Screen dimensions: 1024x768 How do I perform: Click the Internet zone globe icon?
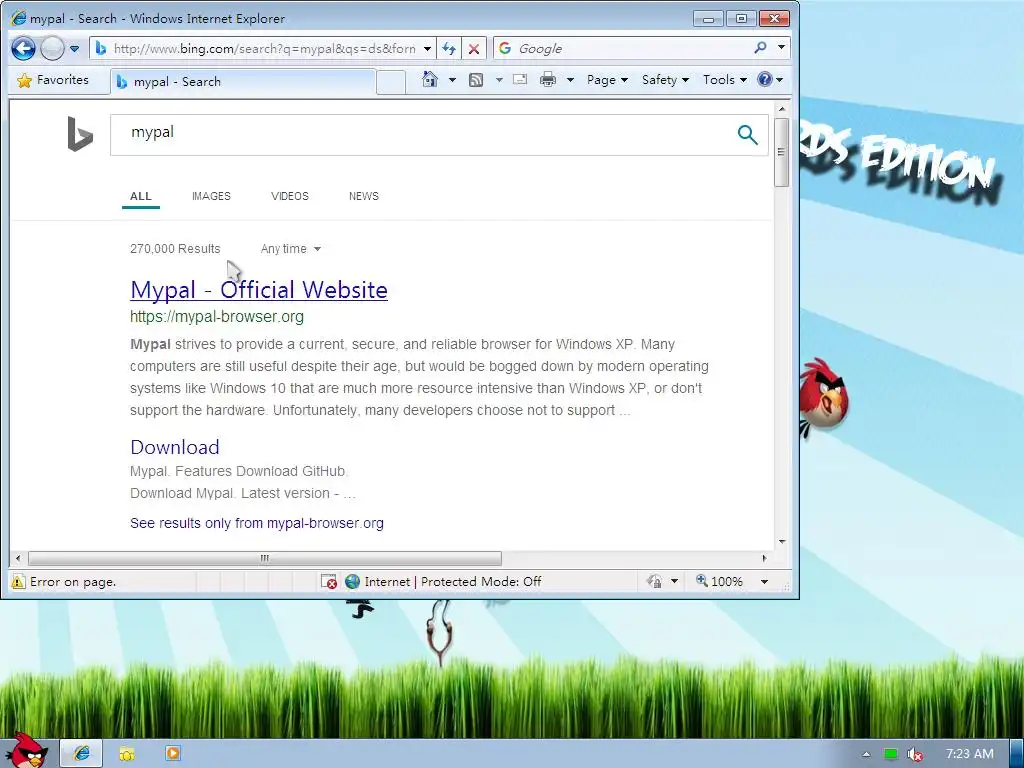(x=353, y=581)
